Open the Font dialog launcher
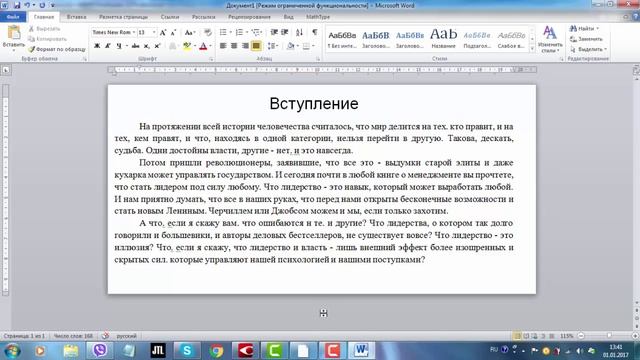The height and width of the screenshot is (360, 640). 211,59
